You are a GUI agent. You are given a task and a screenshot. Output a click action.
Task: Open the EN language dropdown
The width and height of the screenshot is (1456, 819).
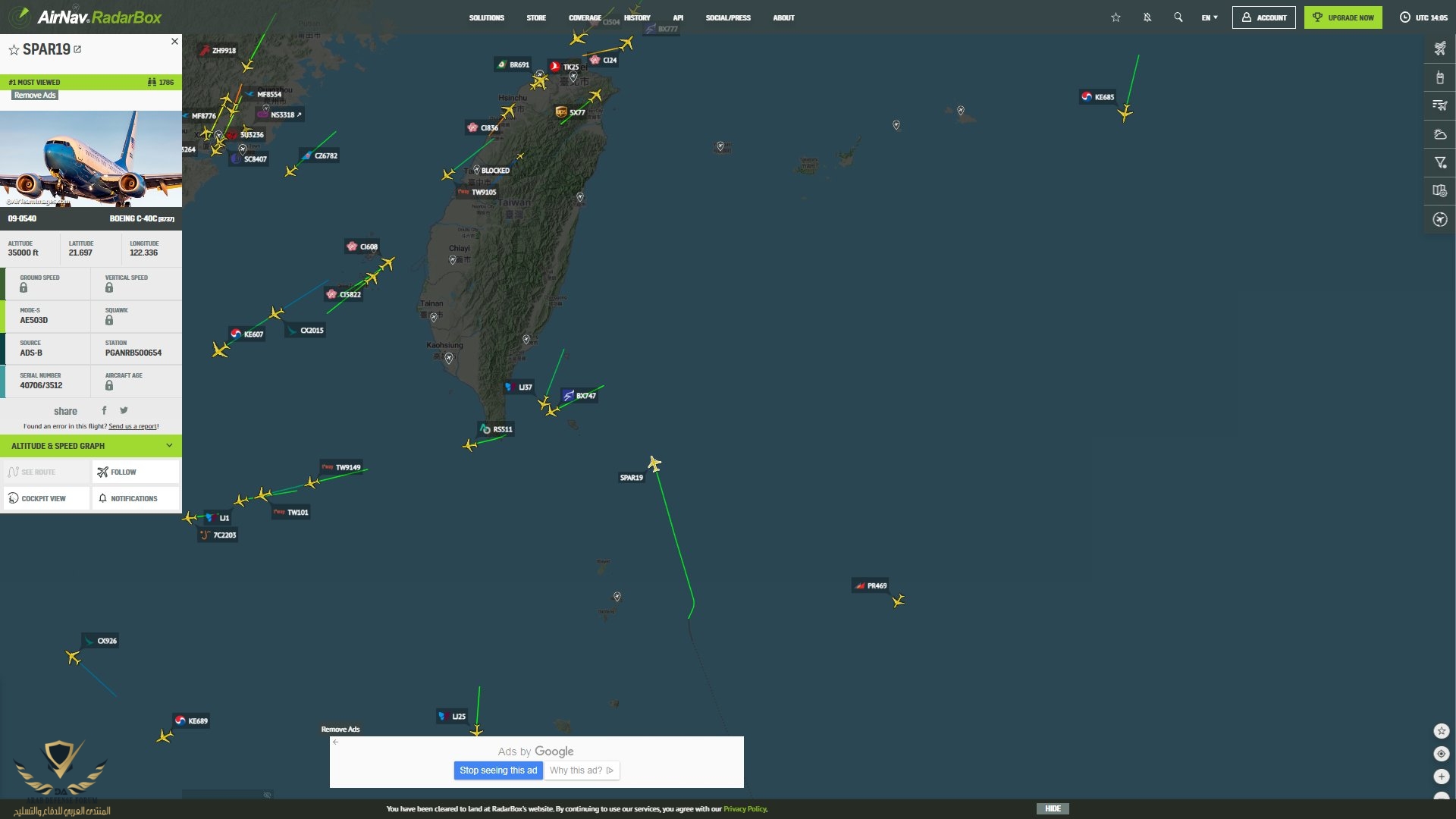point(1210,17)
